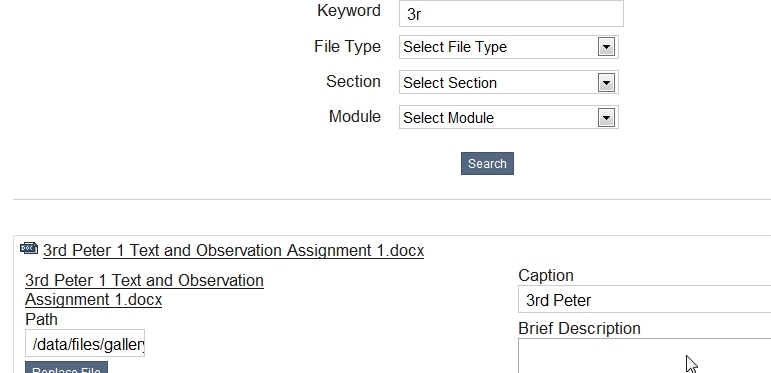The height and width of the screenshot is (373, 771).
Task: Open the two-line 3rd Peter Assignment link
Action: click(x=144, y=290)
